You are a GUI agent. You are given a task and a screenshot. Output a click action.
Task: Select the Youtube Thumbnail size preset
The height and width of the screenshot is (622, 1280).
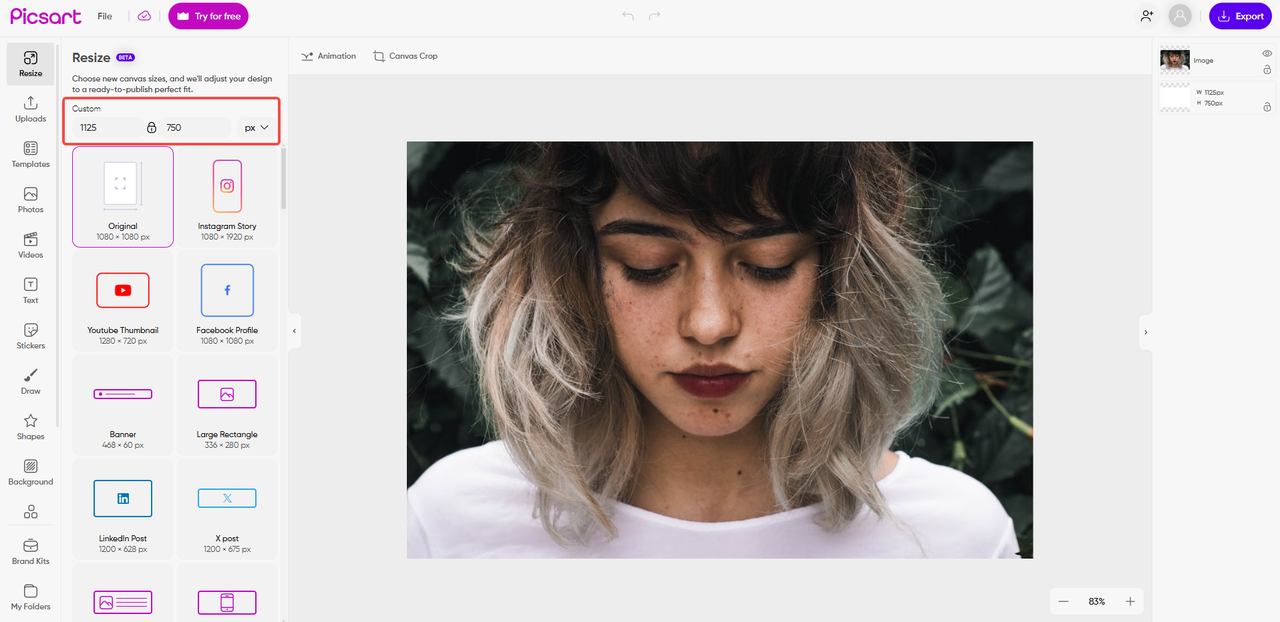(x=123, y=301)
